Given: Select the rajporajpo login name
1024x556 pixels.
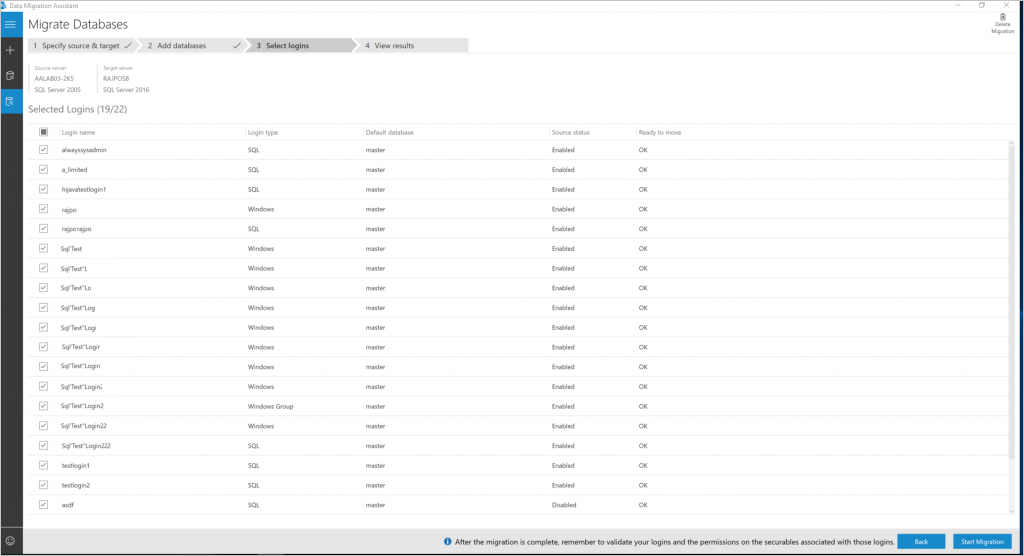Looking at the screenshot, I should [x=76, y=229].
